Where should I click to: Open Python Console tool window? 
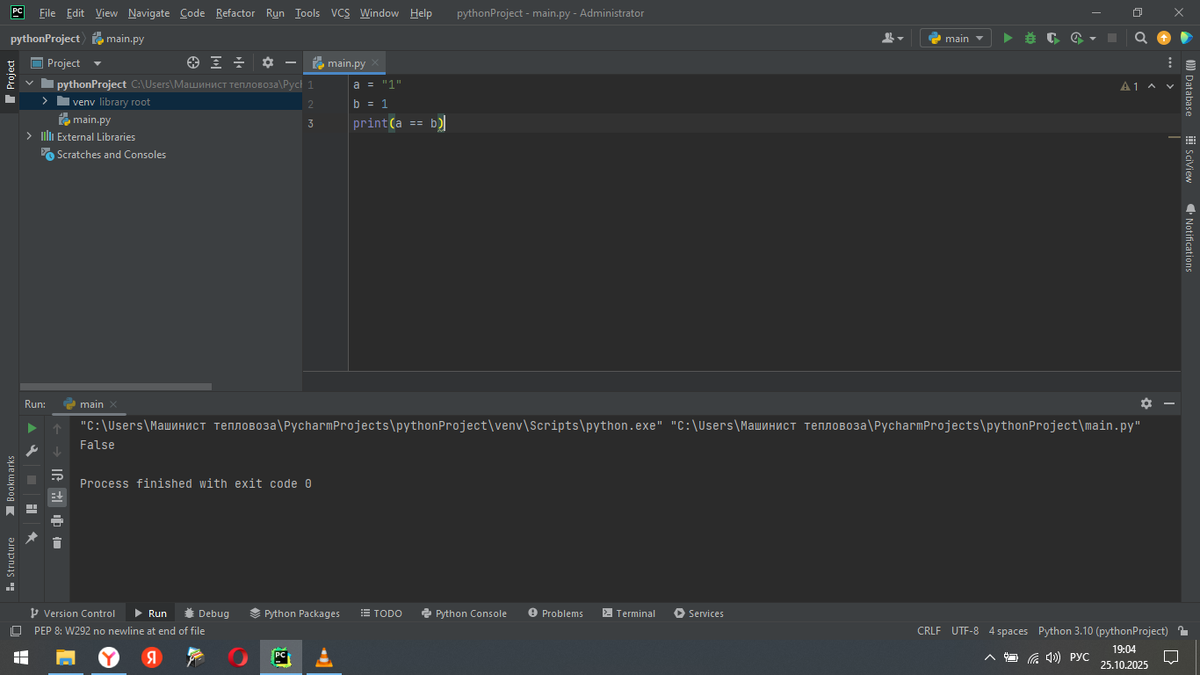coord(464,613)
